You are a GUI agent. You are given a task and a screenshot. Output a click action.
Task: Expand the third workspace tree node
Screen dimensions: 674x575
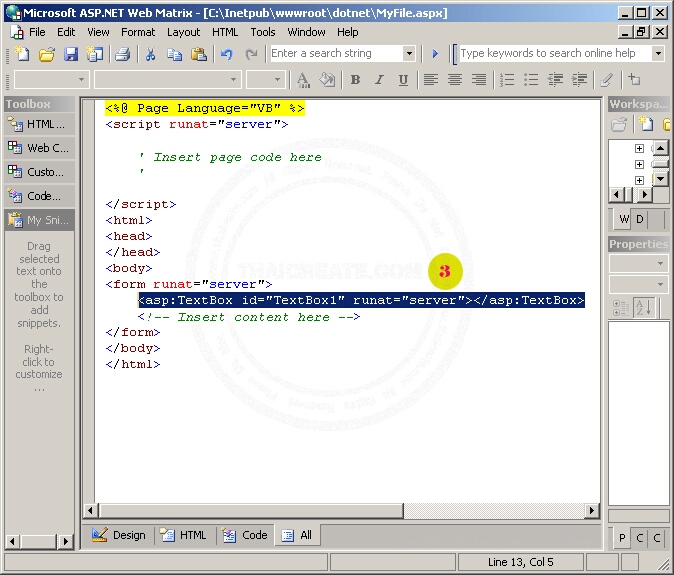point(639,180)
